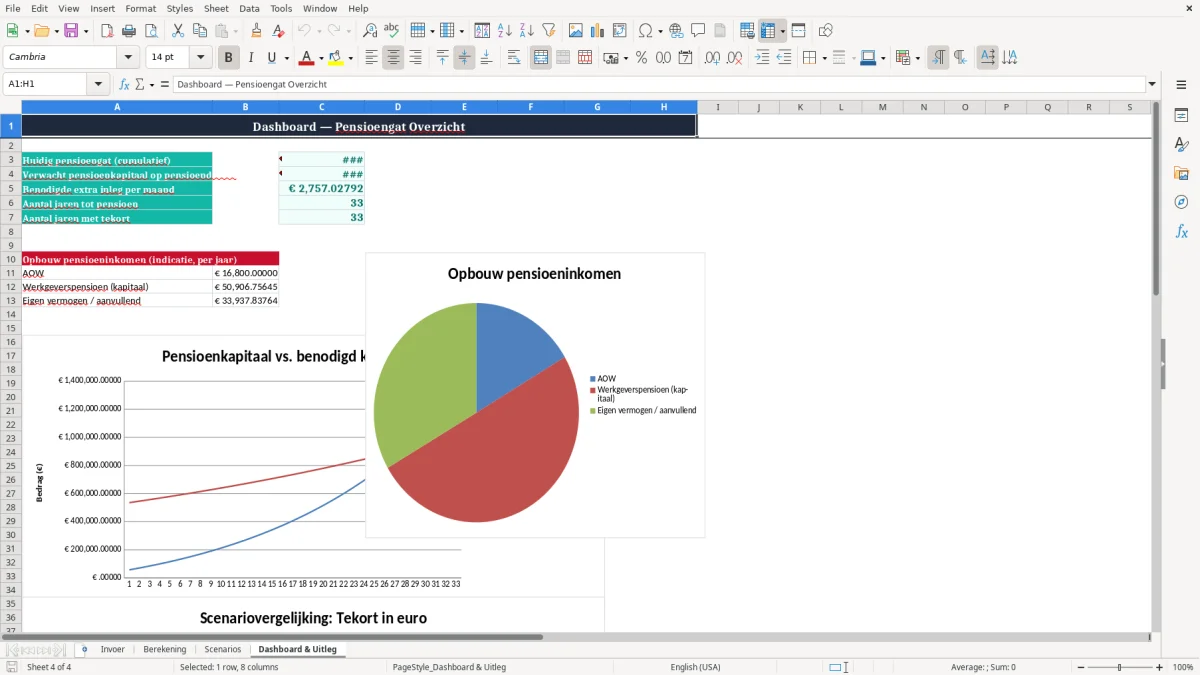
Task: Expand the borders dropdown arrow
Action: pos(823,58)
